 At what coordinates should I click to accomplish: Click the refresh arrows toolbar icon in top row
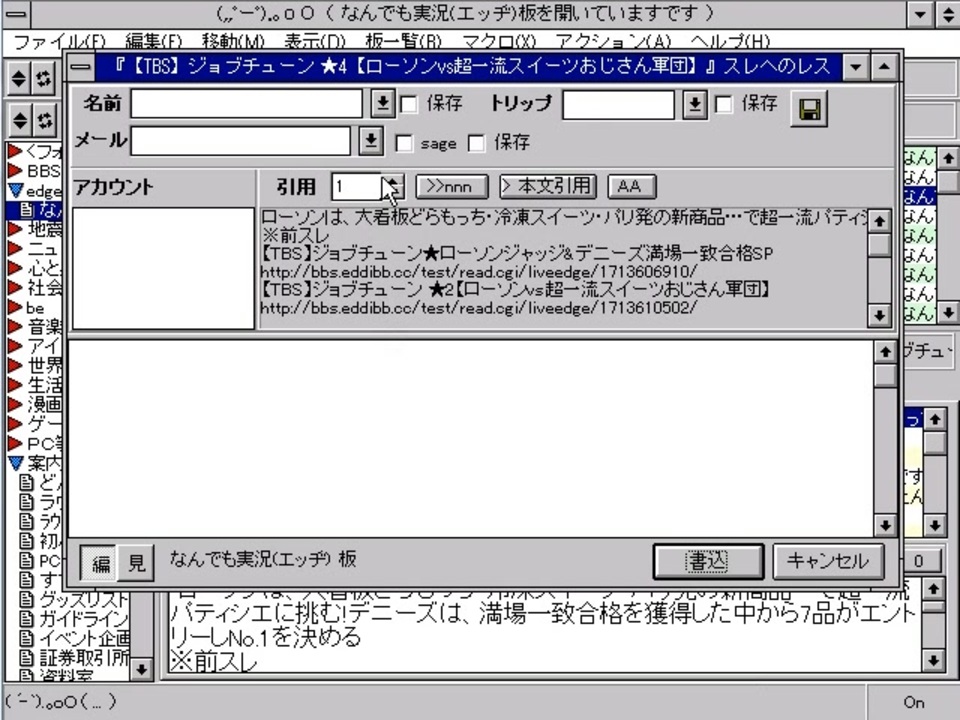(x=43, y=78)
